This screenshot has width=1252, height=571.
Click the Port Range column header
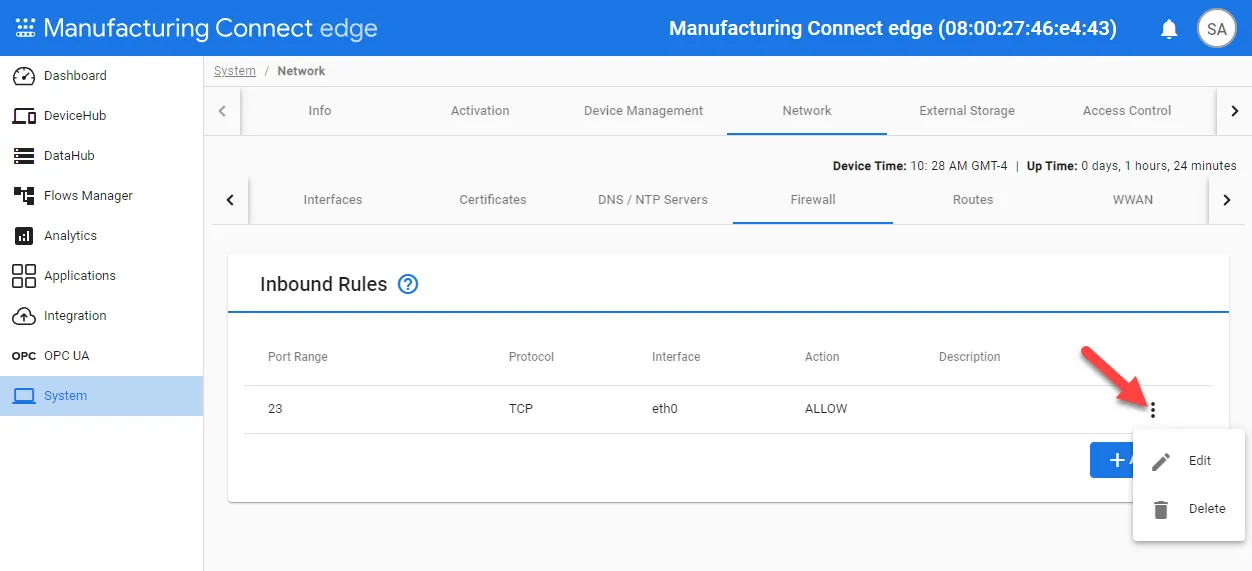click(x=298, y=357)
